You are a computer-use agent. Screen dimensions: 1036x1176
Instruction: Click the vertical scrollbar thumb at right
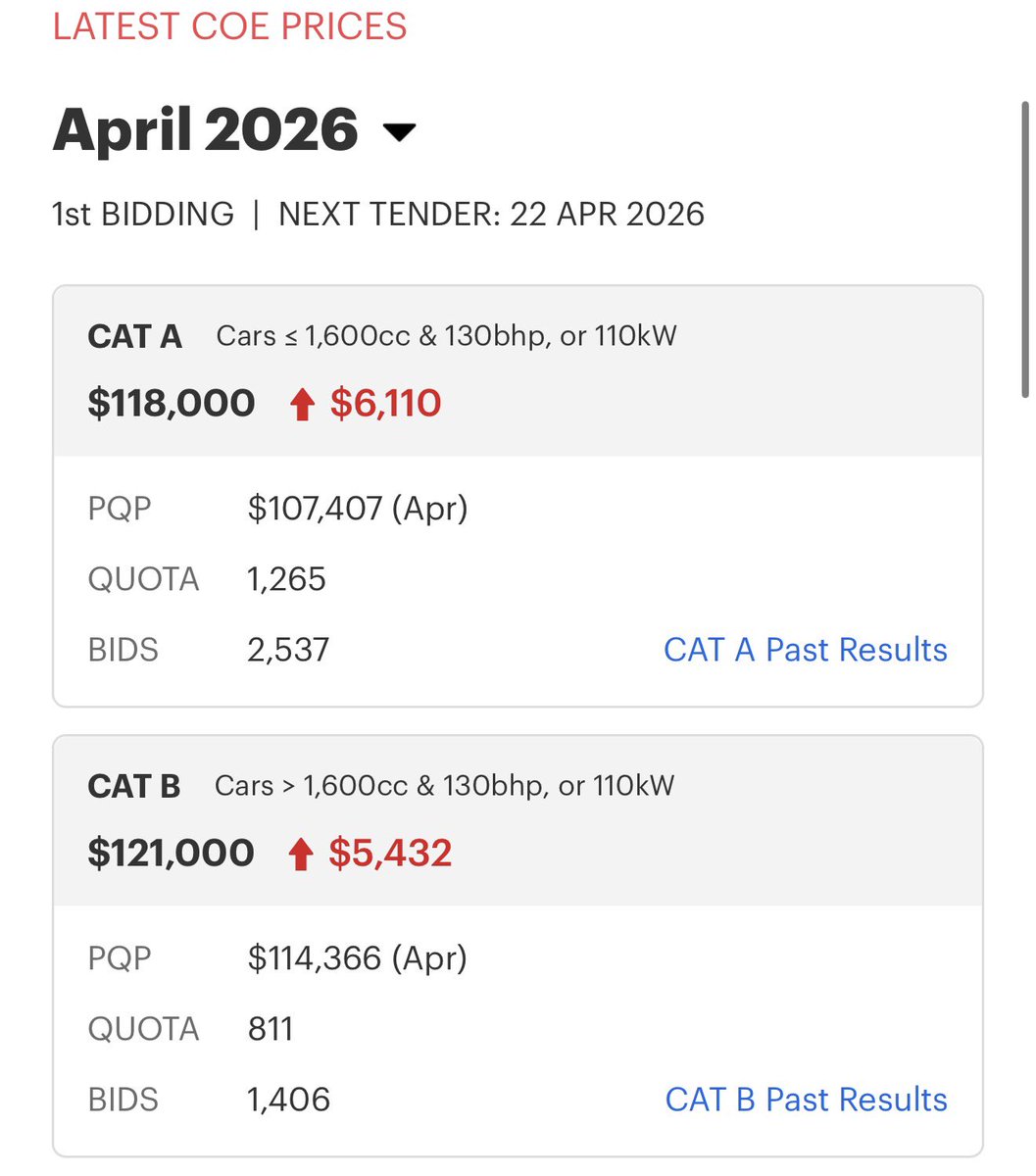(1025, 250)
